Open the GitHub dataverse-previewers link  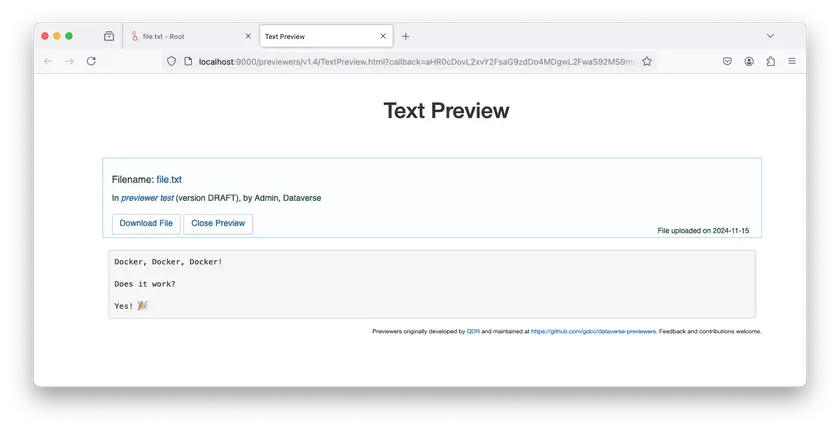593,331
